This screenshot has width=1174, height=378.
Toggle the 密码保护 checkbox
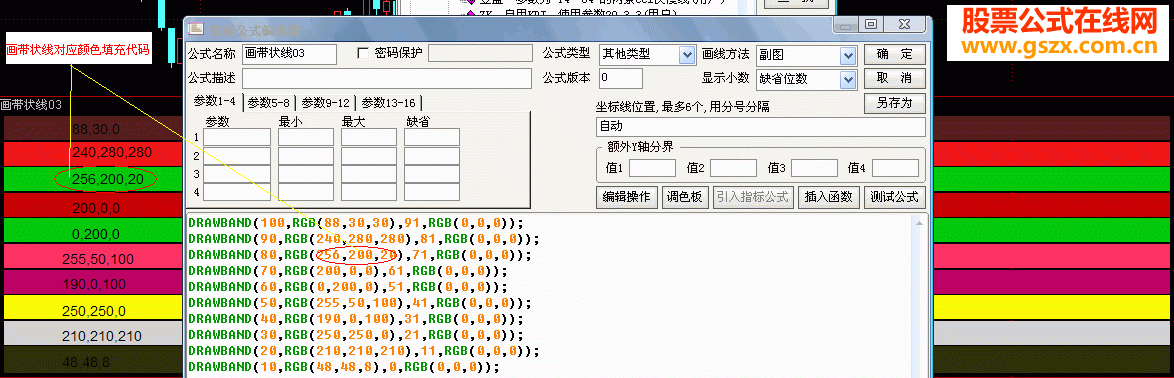(x=363, y=53)
